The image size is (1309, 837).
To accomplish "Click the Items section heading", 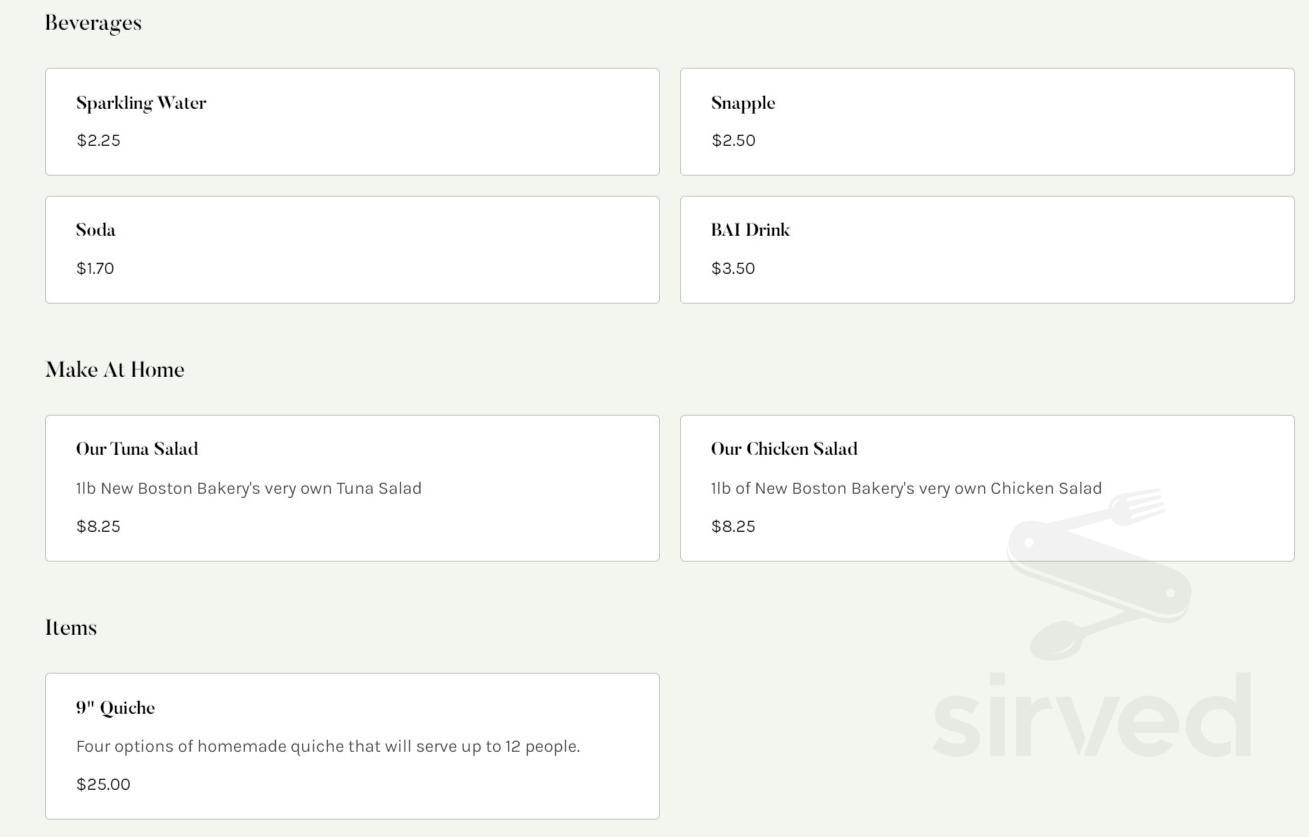I will [x=70, y=627].
